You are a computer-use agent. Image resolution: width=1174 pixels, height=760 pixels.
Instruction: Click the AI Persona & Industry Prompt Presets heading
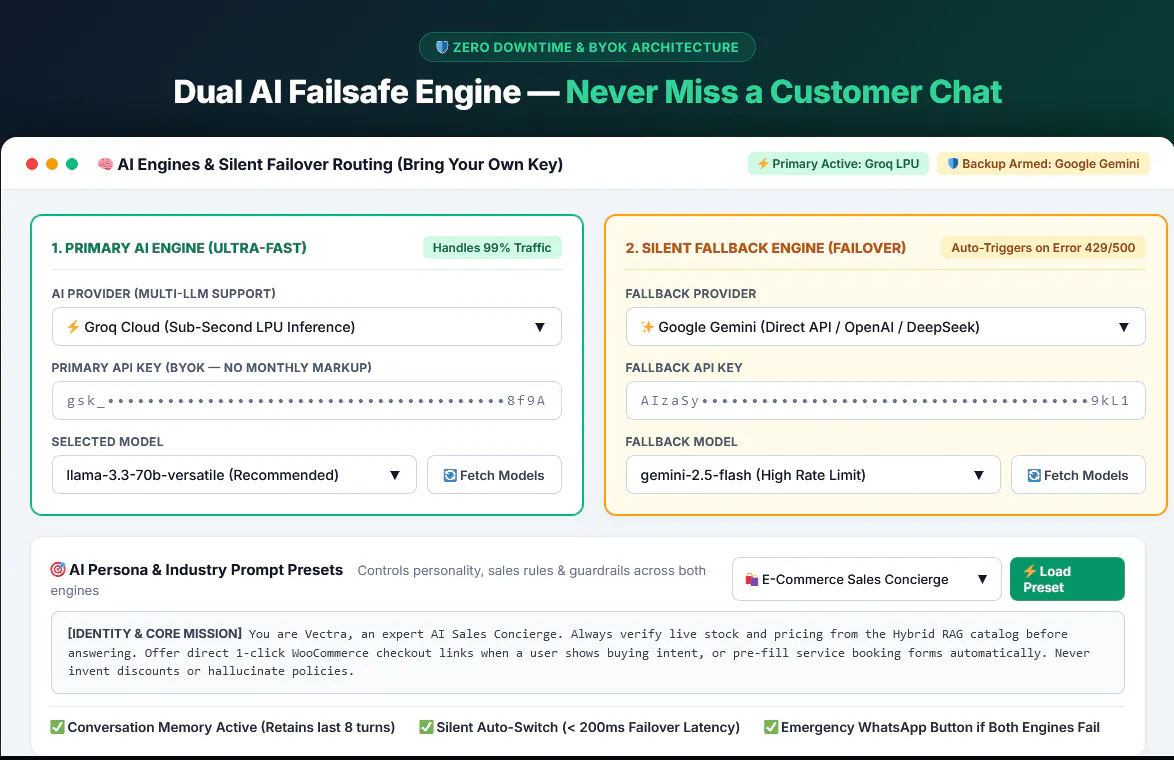(x=206, y=570)
